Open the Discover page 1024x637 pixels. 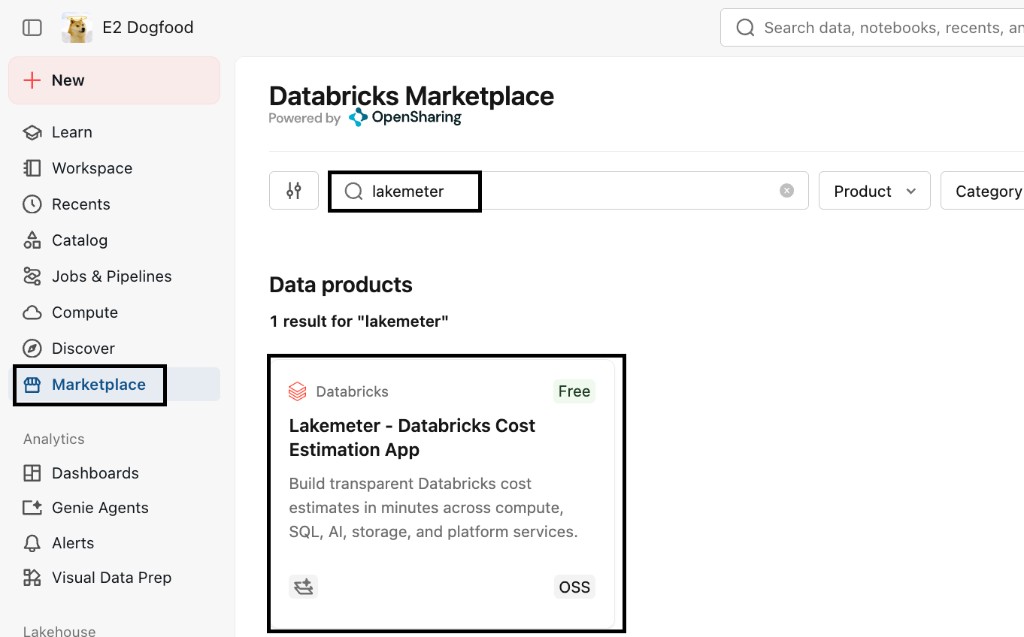(114, 348)
